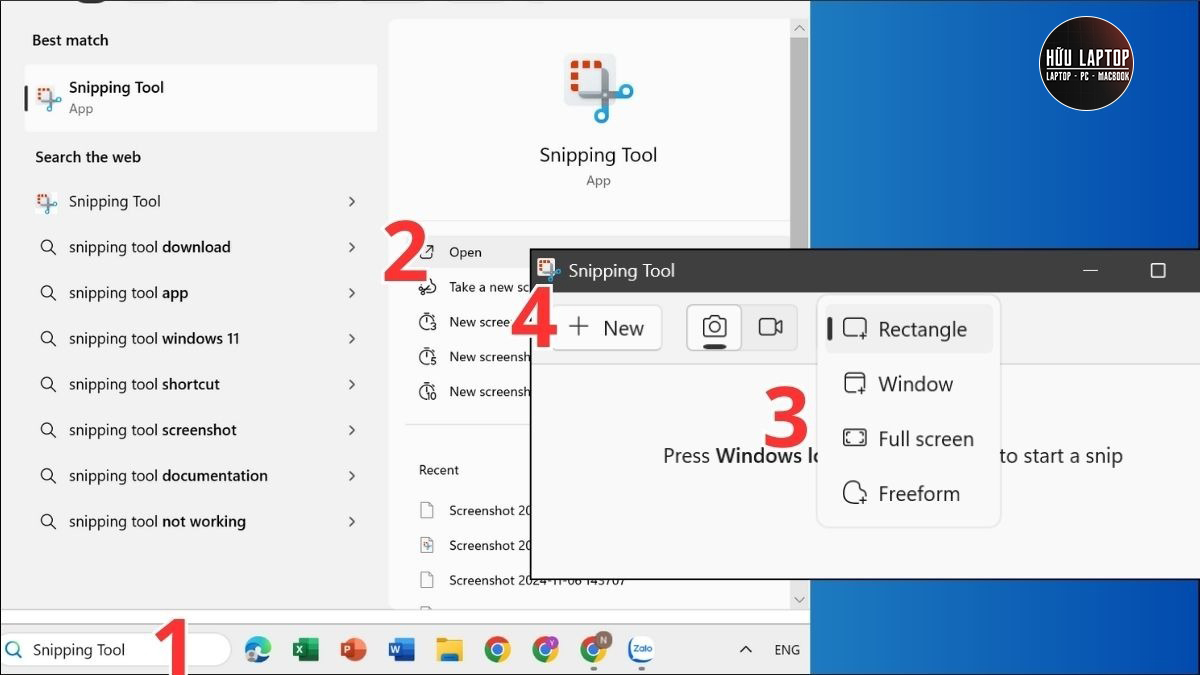Select Freeform snipping mode
This screenshot has width=1200, height=675.
[x=908, y=494]
